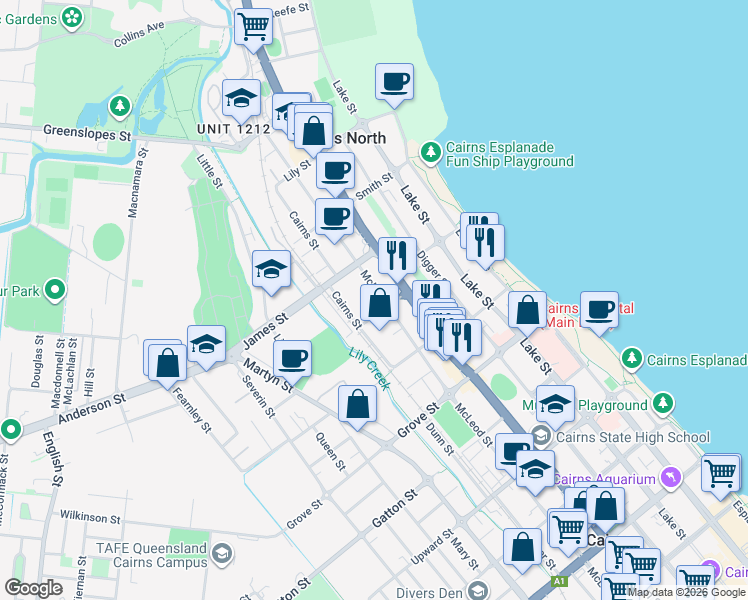
Task: Select the shopping bag marker above Queen St
Action: (357, 405)
